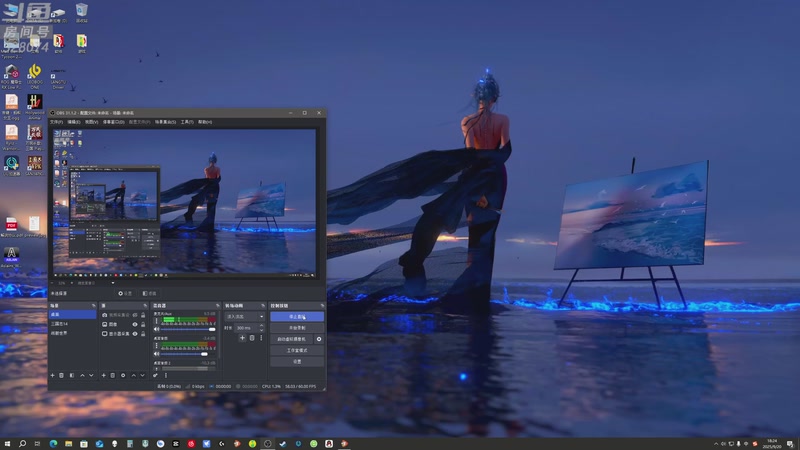Pop out the audio mixer dock icon

pyautogui.click(x=217, y=306)
